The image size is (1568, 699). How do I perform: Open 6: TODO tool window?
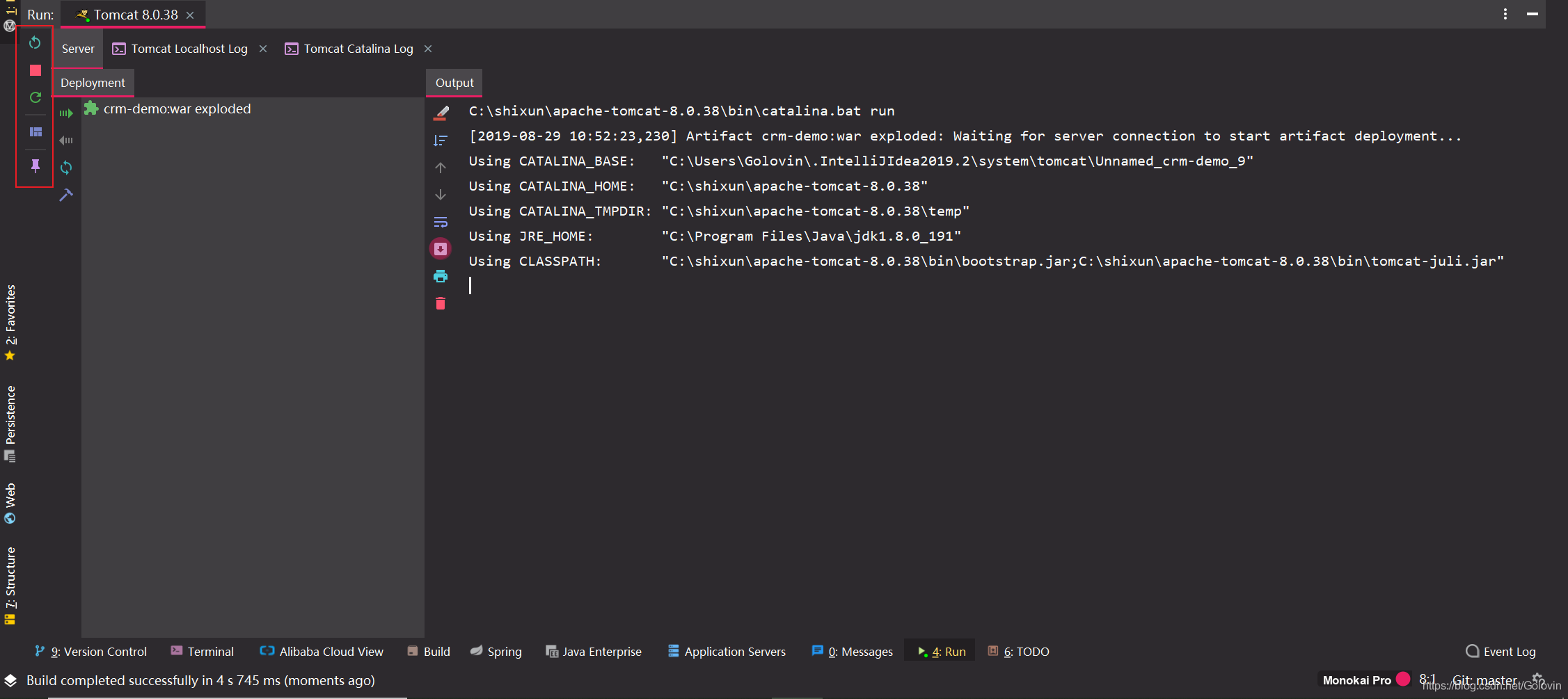point(1018,652)
